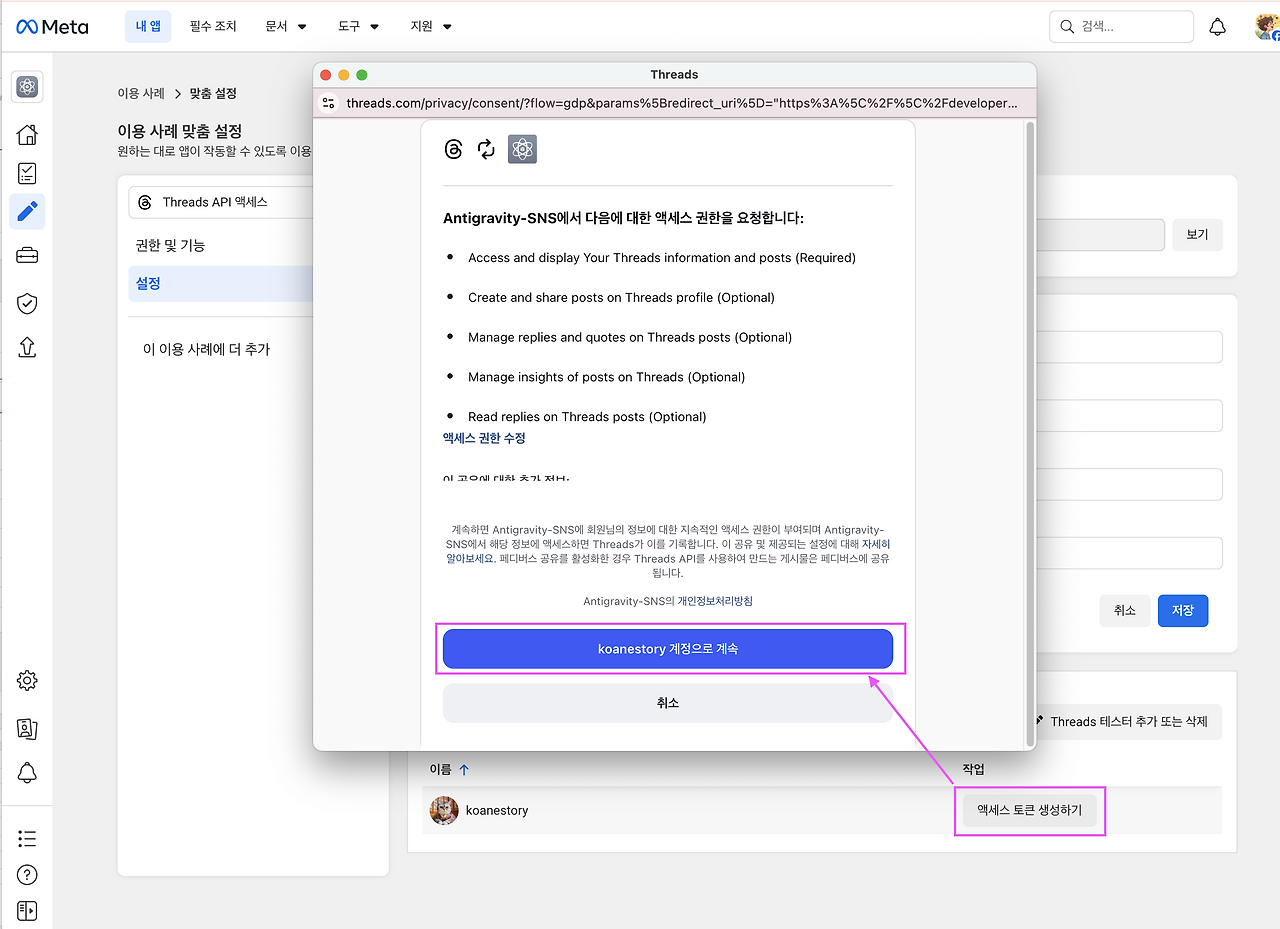
Task: Click 취소 next to the 저장 button
Action: pyautogui.click(x=1124, y=611)
